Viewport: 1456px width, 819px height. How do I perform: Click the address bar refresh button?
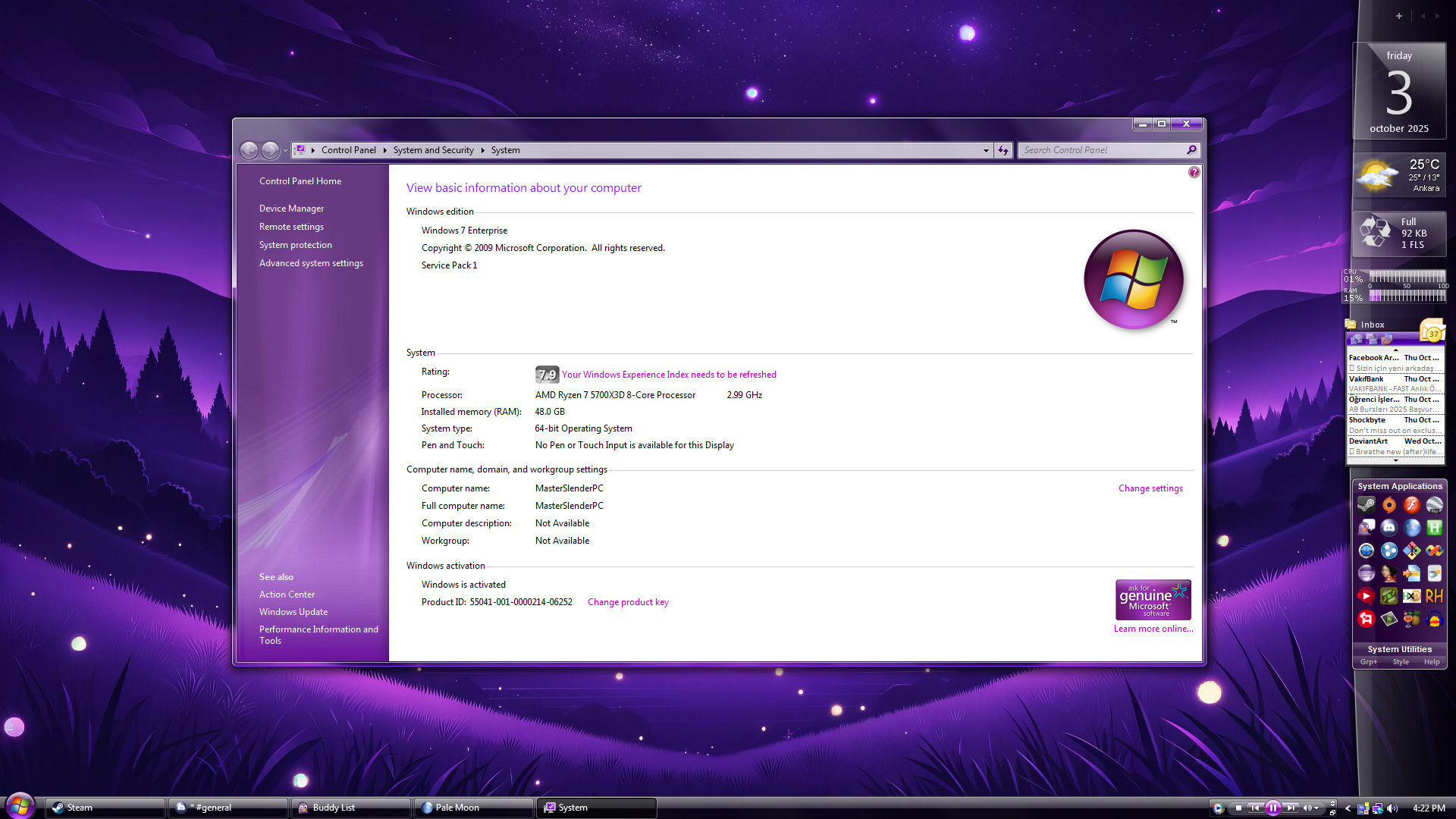point(1003,150)
